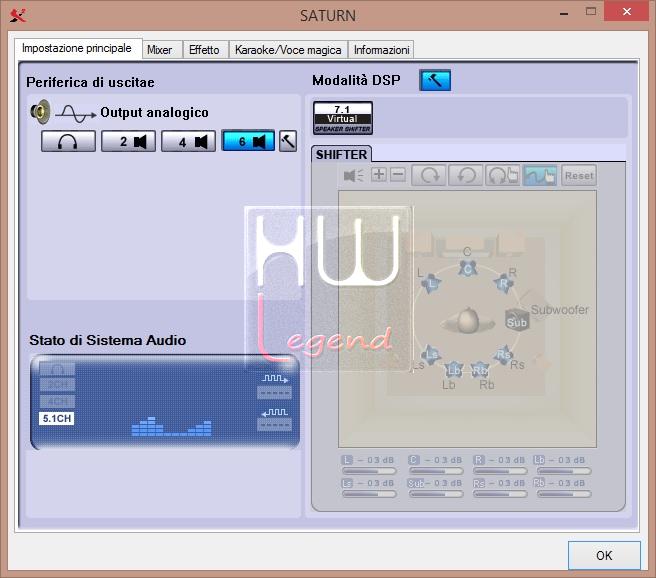Select the Rs right surround speaker
656x578 pixels.
[x=503, y=355]
